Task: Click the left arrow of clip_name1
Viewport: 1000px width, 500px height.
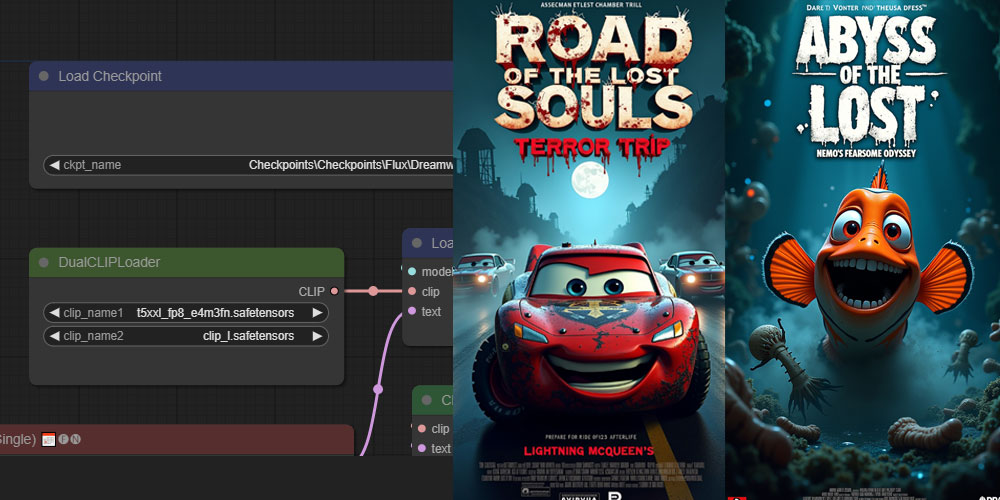Action: 54,312
